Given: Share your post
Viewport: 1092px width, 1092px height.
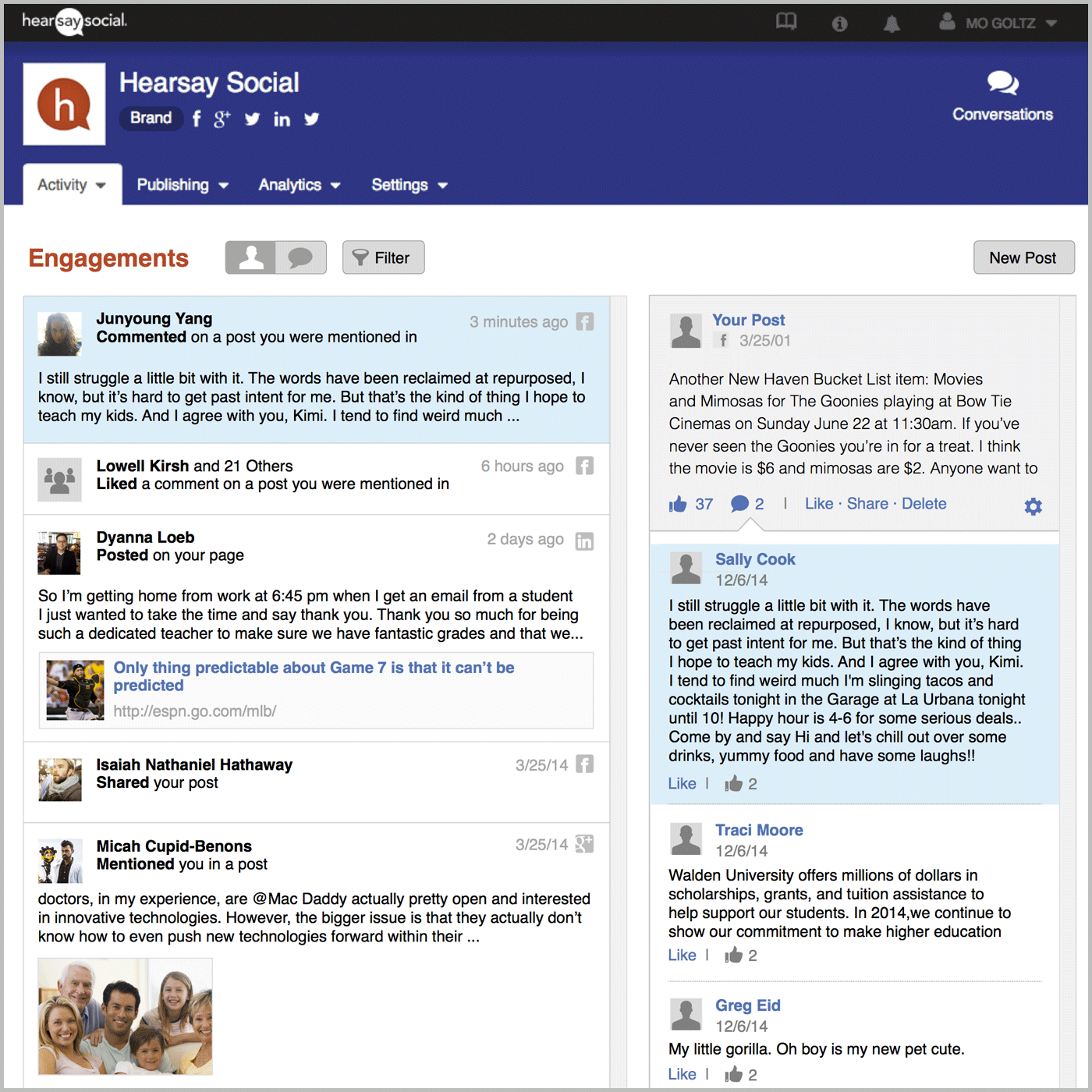Looking at the screenshot, I should click(x=867, y=504).
